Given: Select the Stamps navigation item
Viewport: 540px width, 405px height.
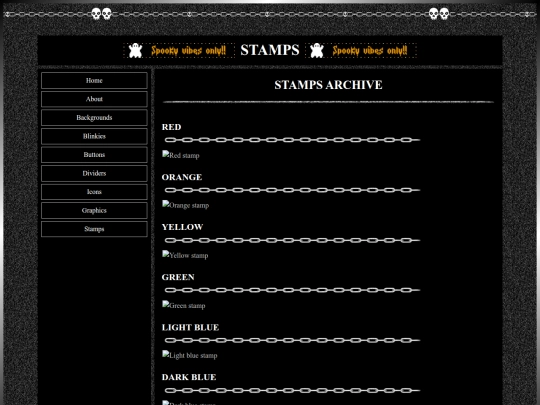Looking at the screenshot, I should [x=94, y=229].
